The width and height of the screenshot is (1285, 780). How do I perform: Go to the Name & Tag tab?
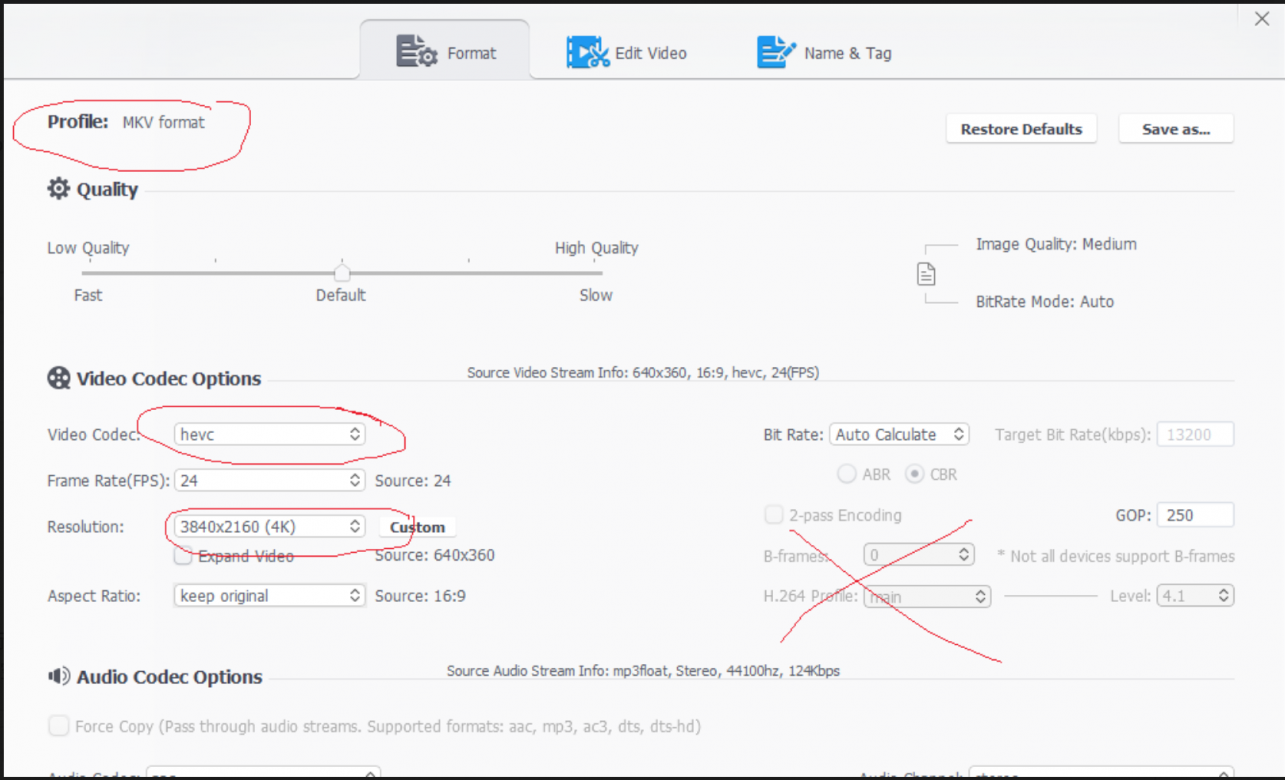point(824,53)
